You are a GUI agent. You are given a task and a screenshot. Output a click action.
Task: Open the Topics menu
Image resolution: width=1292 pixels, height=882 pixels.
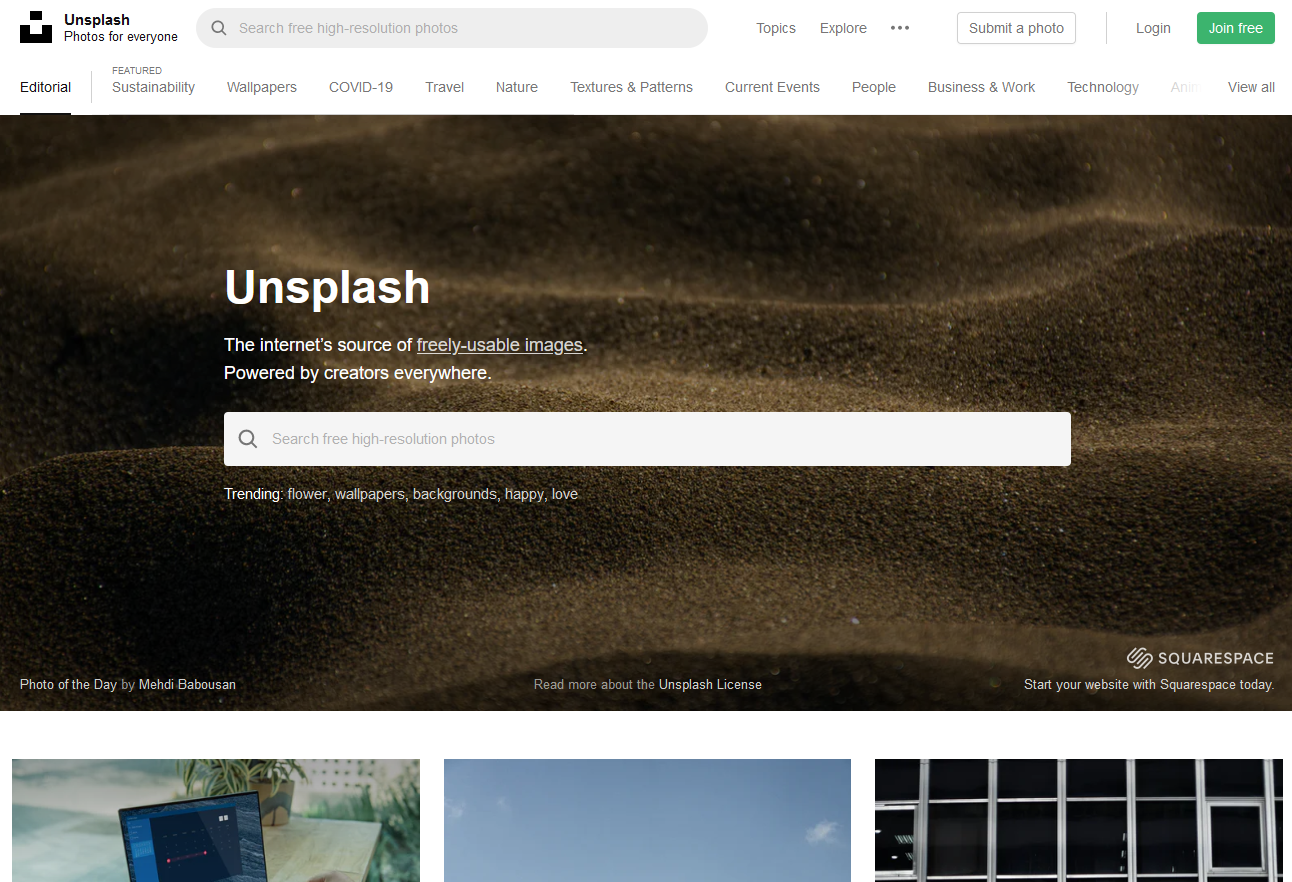click(776, 28)
